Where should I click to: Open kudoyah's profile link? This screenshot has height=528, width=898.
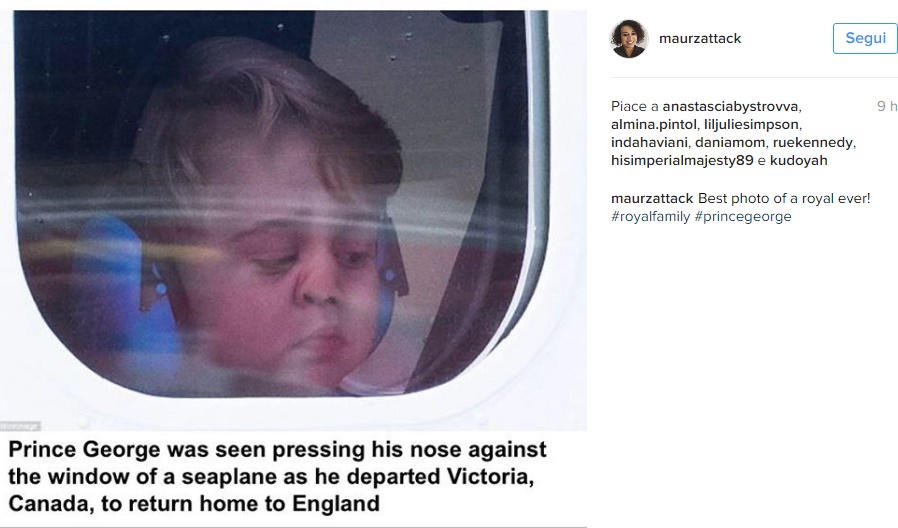tap(798, 160)
